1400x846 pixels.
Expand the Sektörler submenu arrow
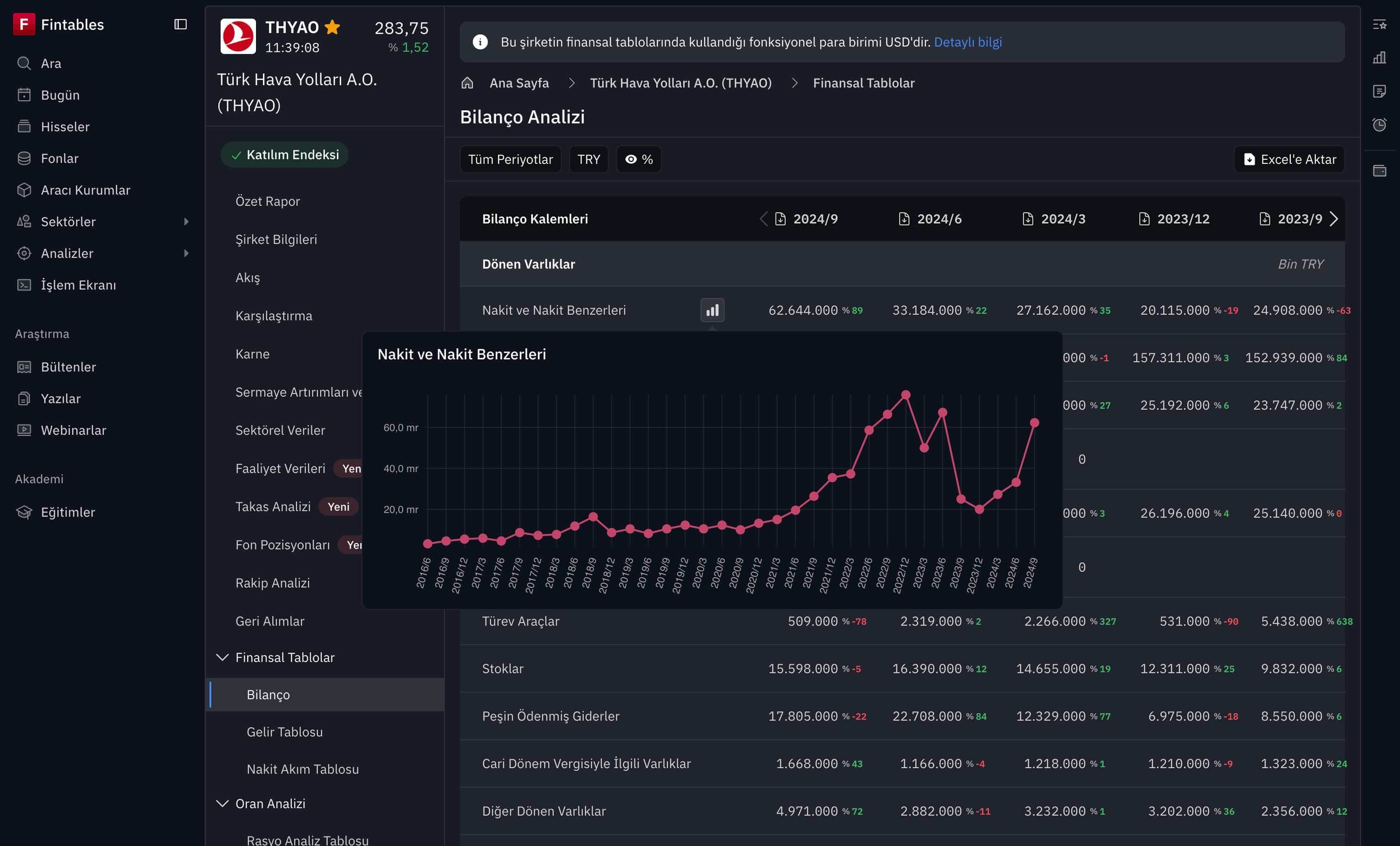coord(186,222)
